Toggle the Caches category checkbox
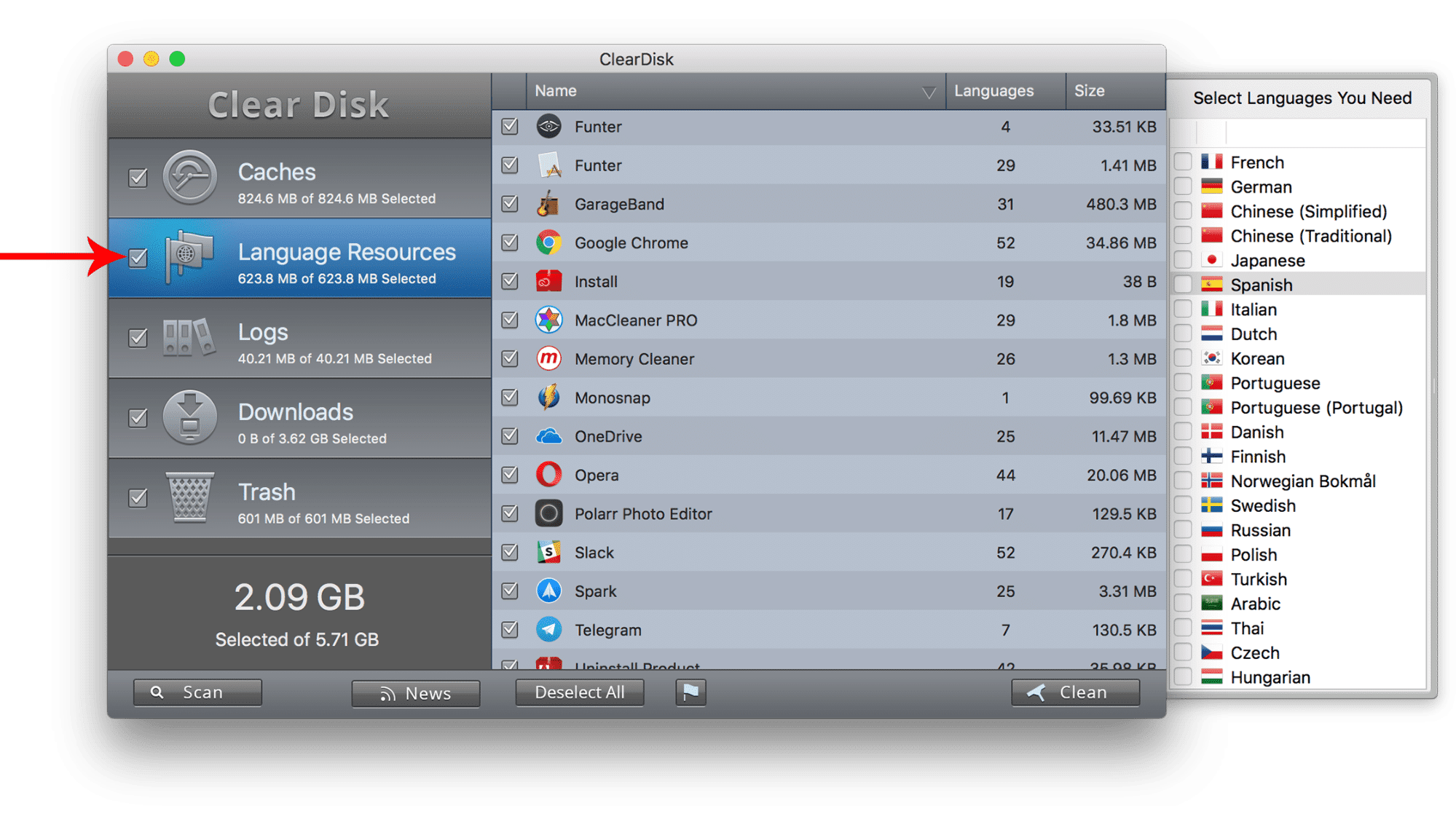1456x825 pixels. point(139,178)
